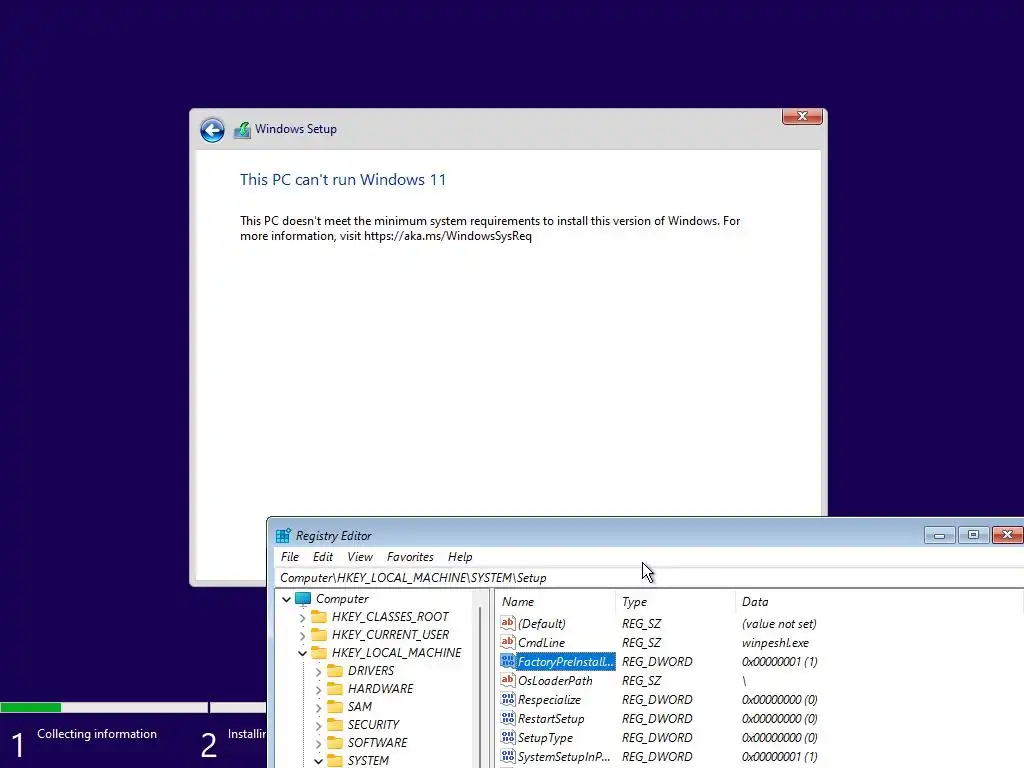Click the DWORD icon beside SetupType

(x=507, y=737)
